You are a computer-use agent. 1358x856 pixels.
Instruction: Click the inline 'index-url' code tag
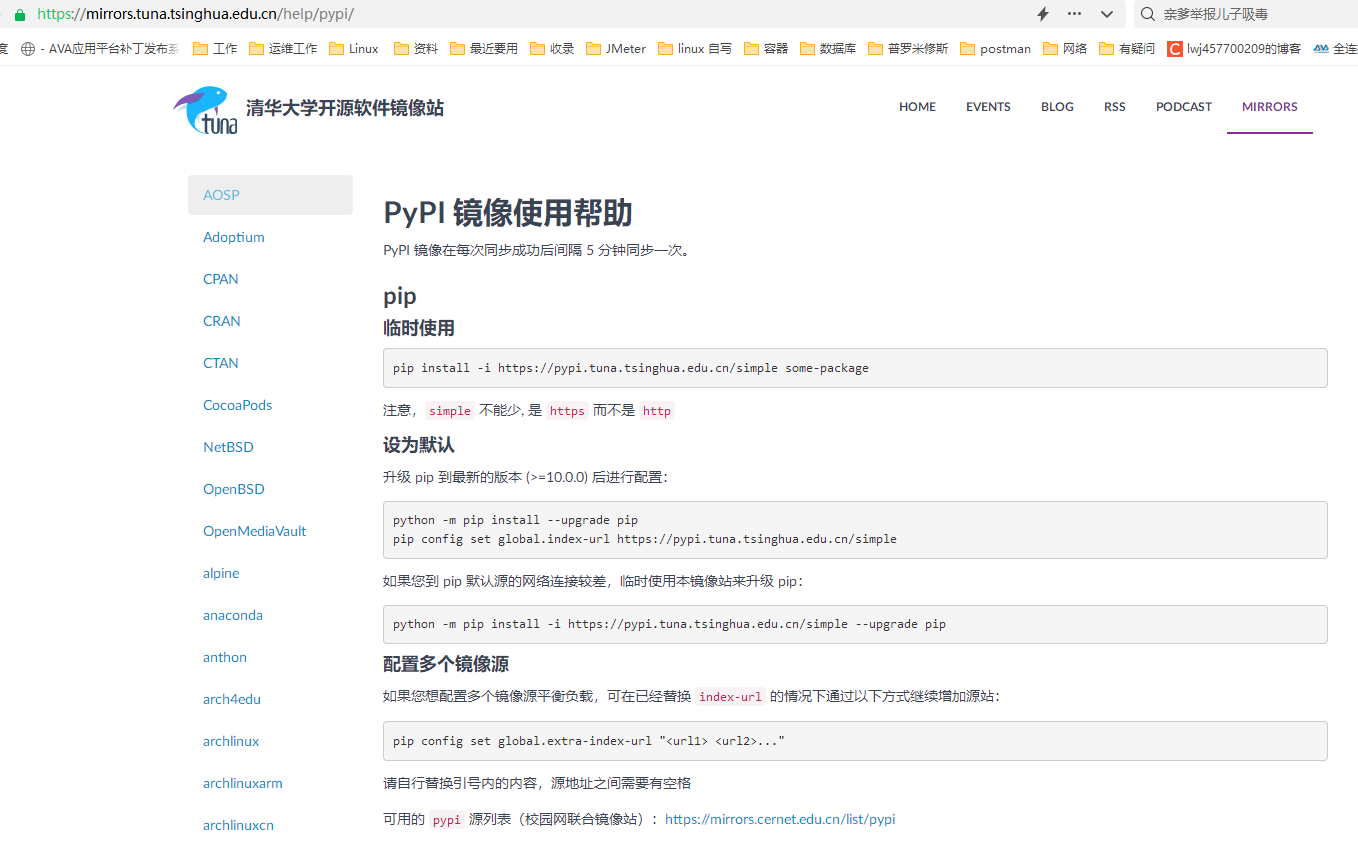(x=730, y=697)
